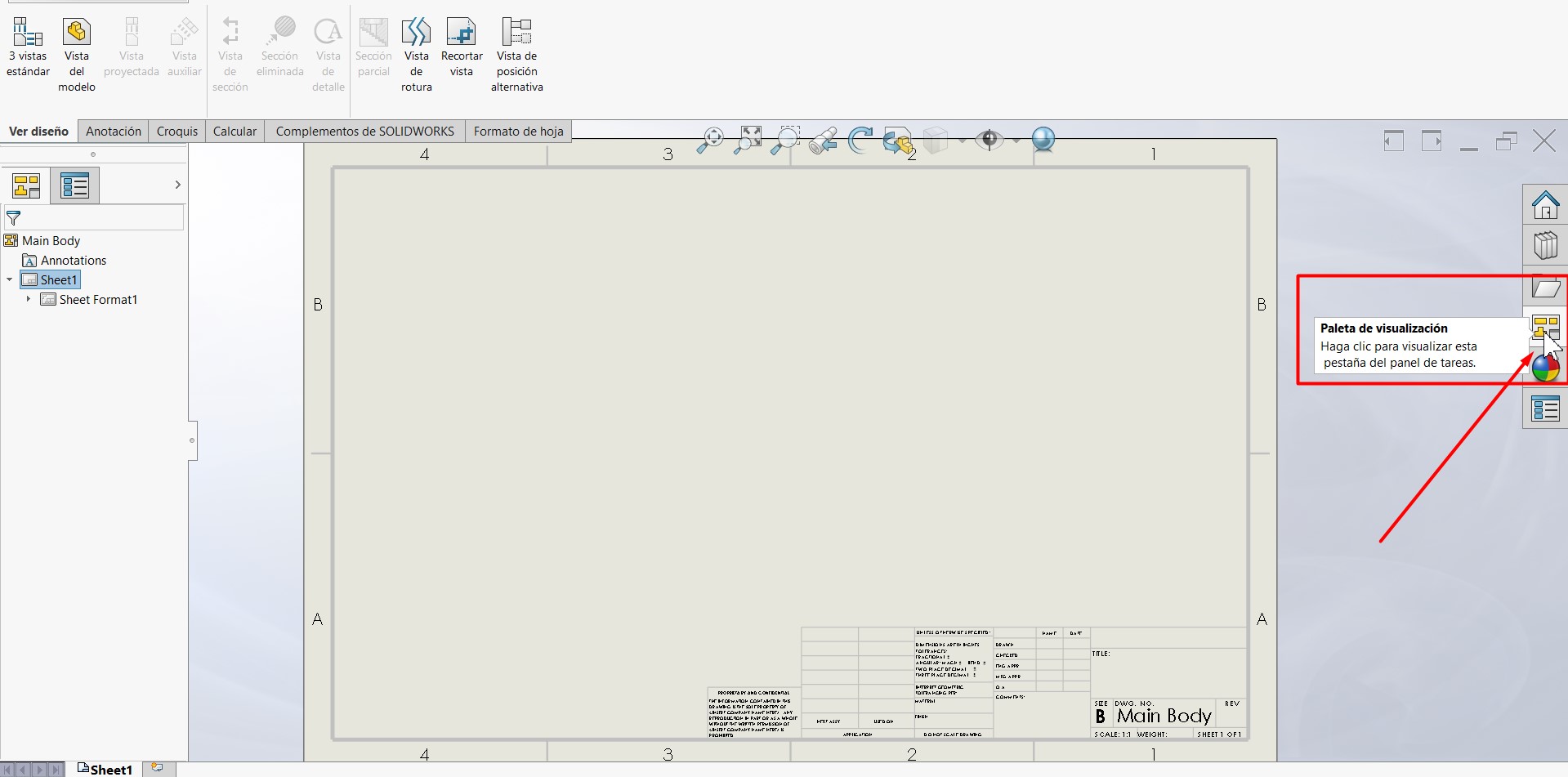The height and width of the screenshot is (777, 1568).
Task: Expand the left panel window button
Action: pyautogui.click(x=1394, y=141)
